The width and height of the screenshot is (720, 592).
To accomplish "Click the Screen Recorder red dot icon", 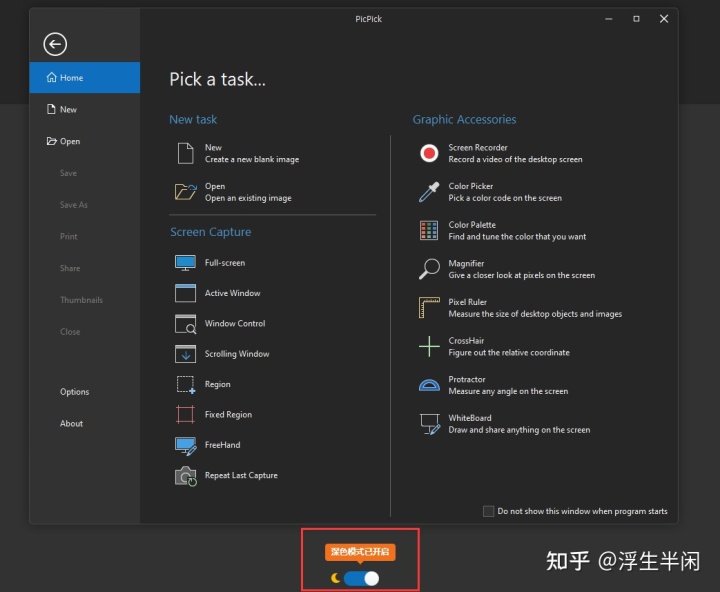I will coord(429,153).
